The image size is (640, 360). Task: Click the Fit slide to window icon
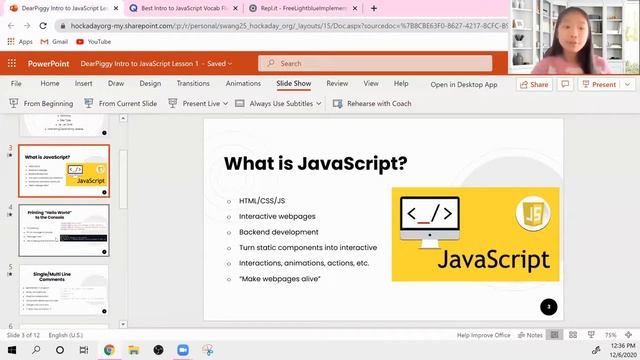tap(629, 335)
